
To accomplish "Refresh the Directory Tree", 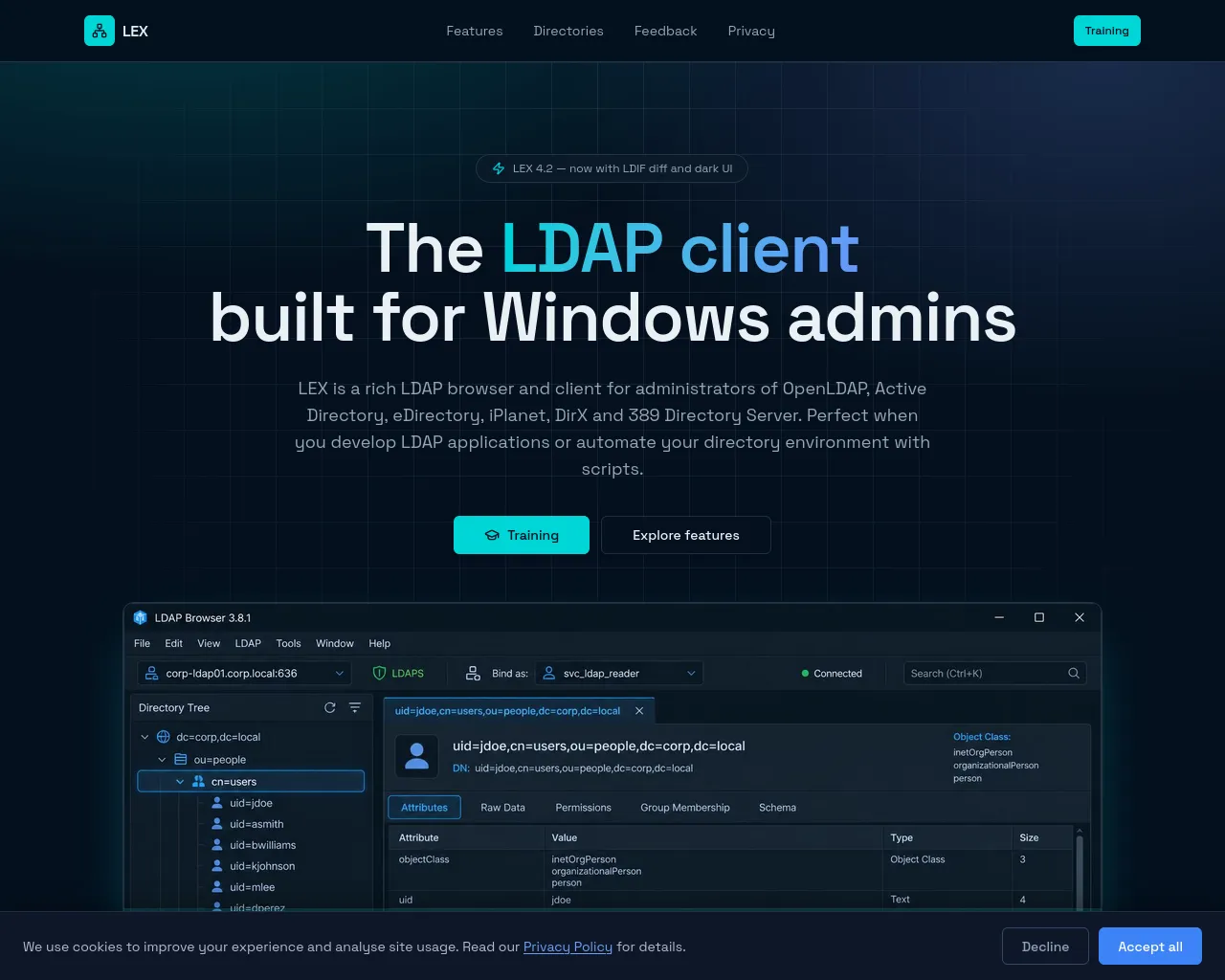I will click(x=330, y=707).
